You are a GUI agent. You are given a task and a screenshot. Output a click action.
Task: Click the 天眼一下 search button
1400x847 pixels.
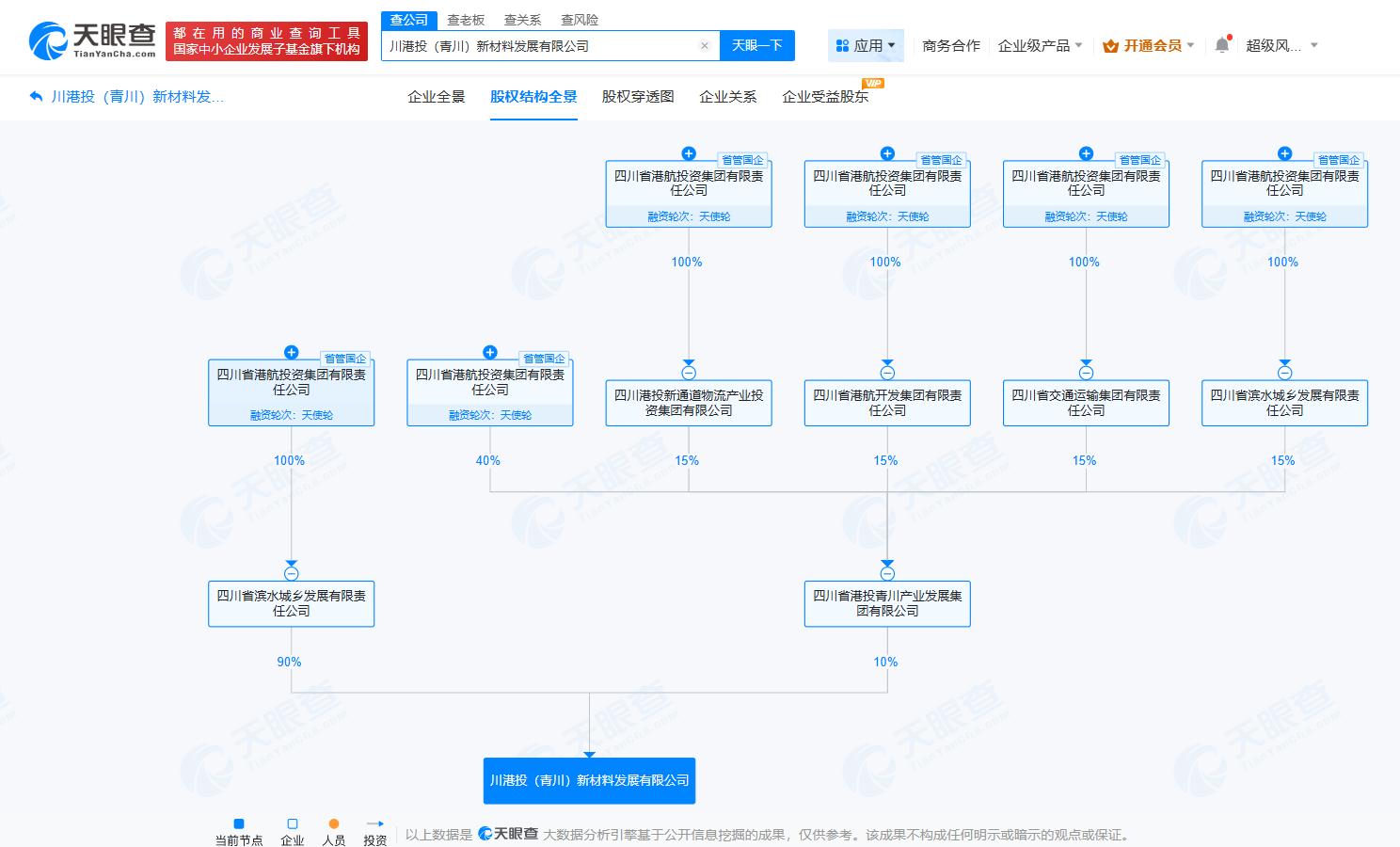(756, 45)
